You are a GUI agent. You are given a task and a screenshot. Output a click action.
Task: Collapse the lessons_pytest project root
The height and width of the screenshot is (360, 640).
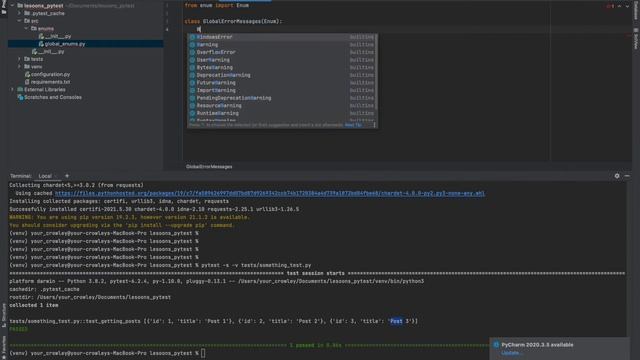[x=12, y=6]
